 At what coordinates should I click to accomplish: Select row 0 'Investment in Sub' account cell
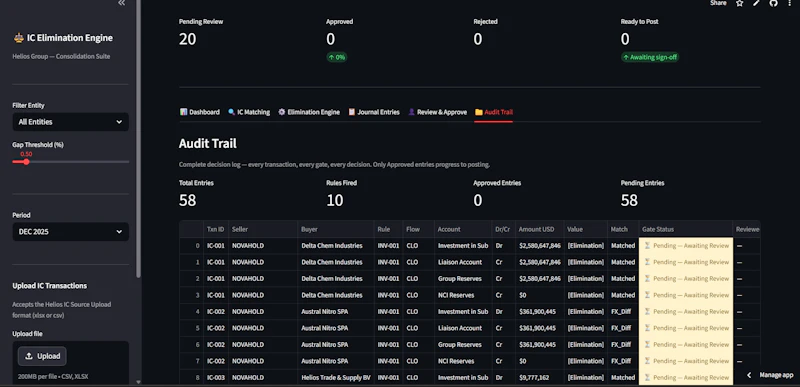463,246
